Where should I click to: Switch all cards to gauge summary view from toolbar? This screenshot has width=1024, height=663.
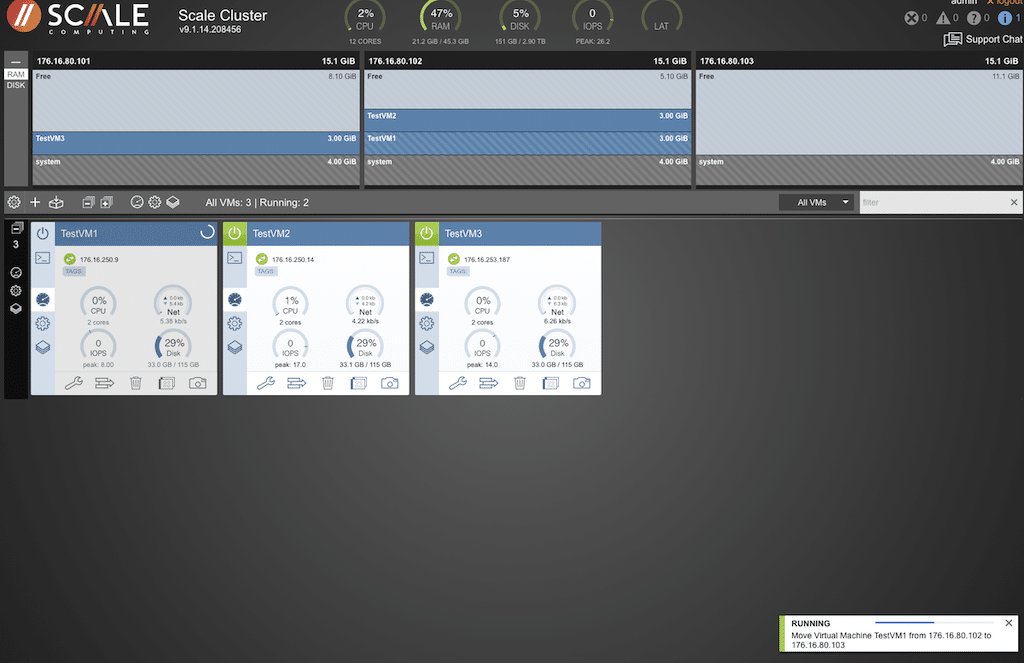(x=136, y=202)
